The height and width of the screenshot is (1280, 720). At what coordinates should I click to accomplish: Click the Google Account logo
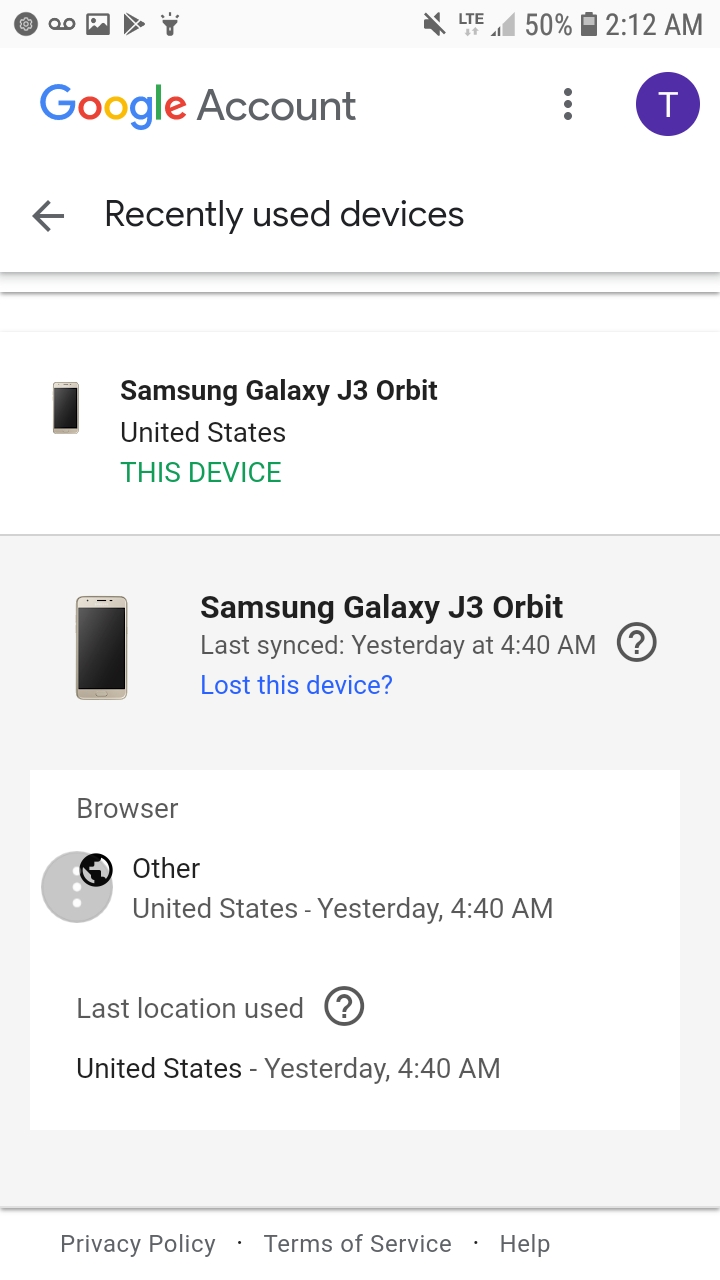tap(198, 105)
